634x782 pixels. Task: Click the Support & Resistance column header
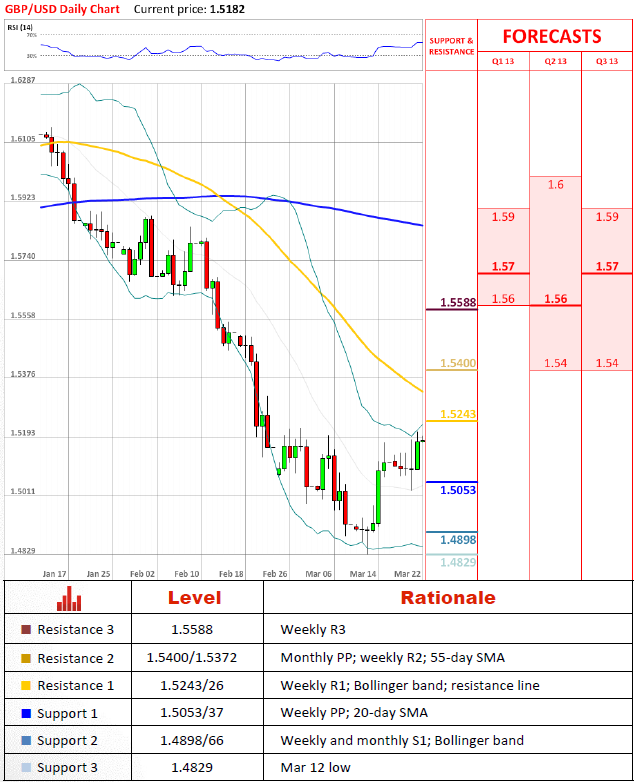click(x=451, y=46)
